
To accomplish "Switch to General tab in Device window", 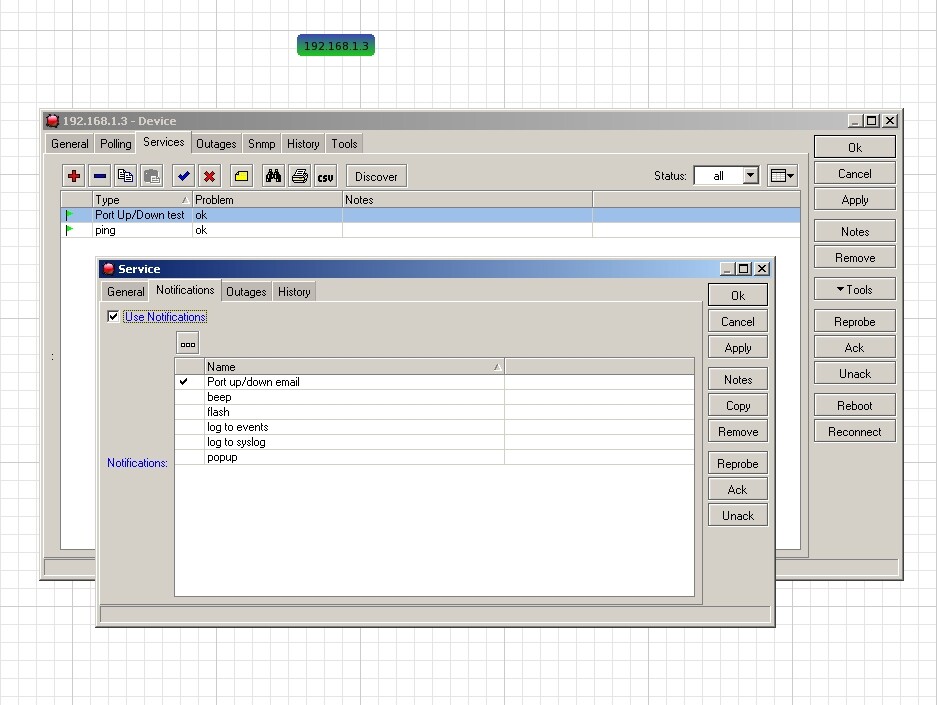I will click(x=70, y=144).
